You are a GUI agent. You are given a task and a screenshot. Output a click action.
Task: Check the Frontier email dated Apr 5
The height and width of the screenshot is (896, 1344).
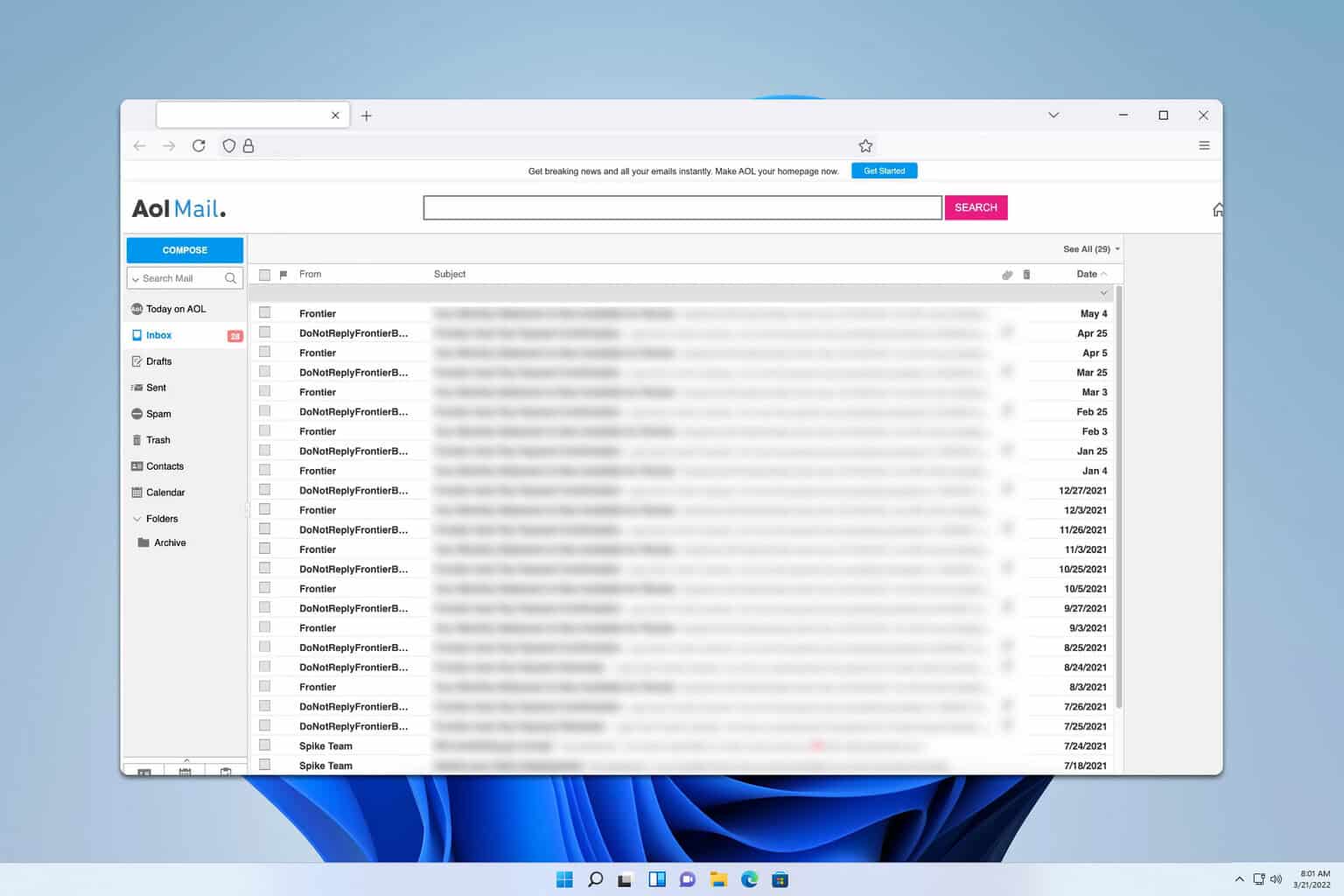(x=265, y=352)
